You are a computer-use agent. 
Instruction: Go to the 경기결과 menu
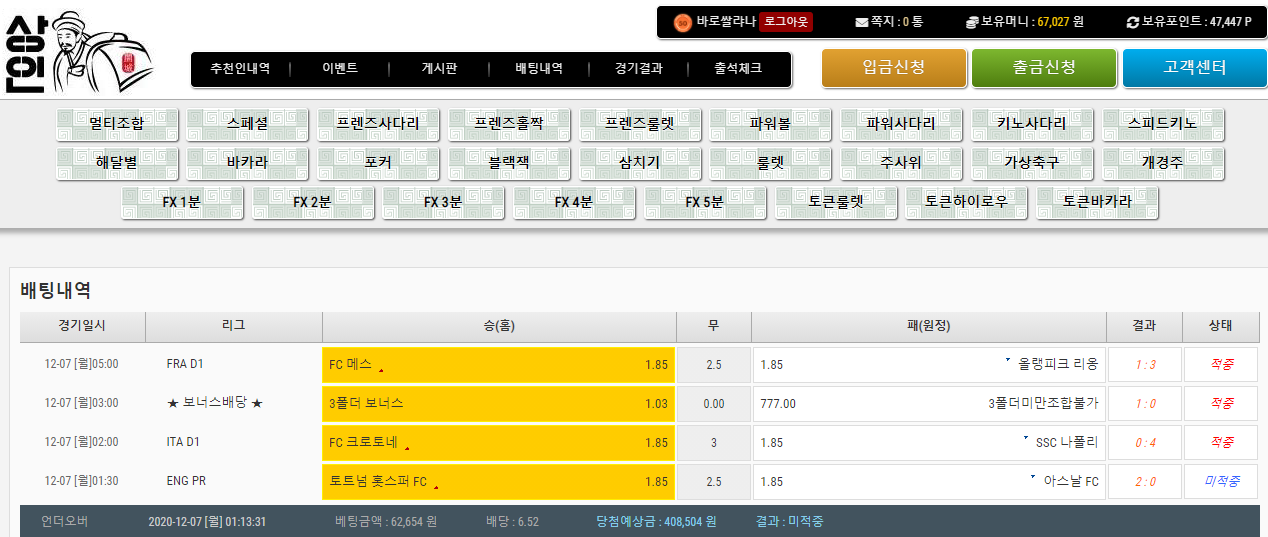(x=639, y=69)
